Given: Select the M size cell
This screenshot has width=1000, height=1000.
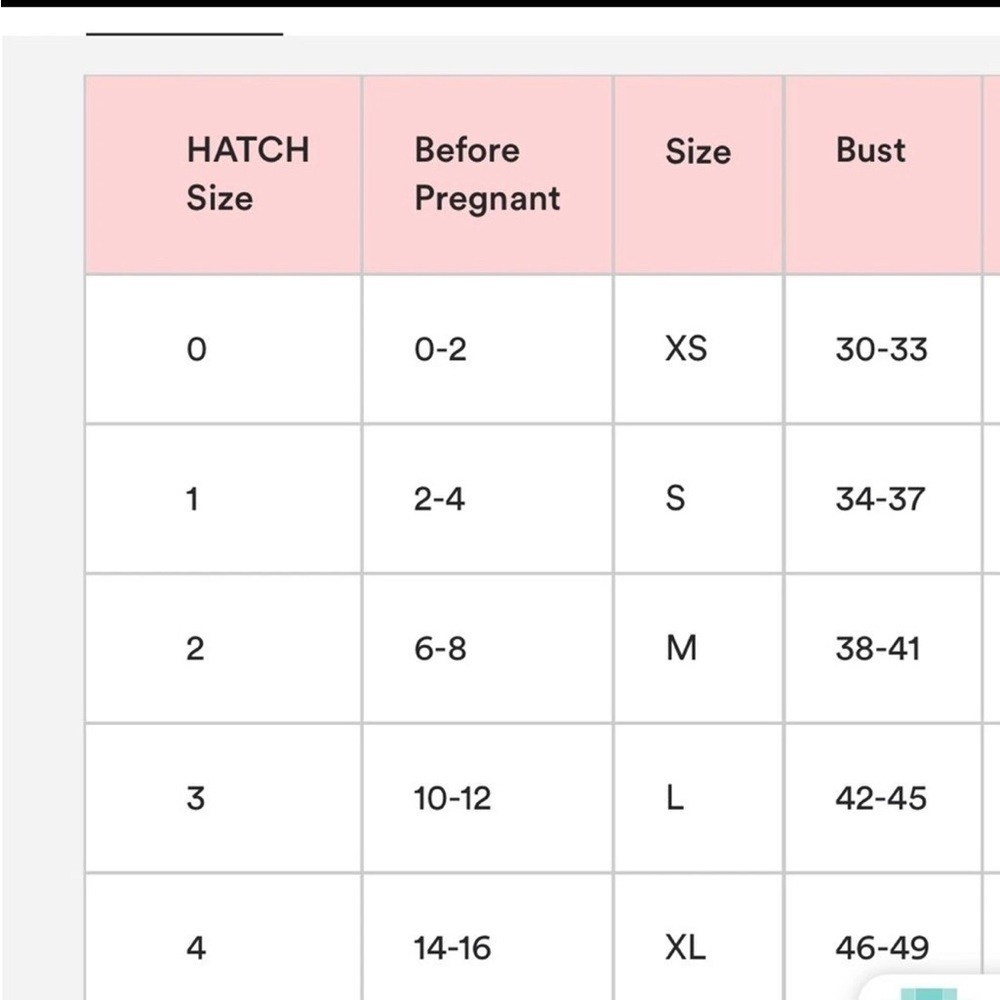Looking at the screenshot, I should point(698,649).
